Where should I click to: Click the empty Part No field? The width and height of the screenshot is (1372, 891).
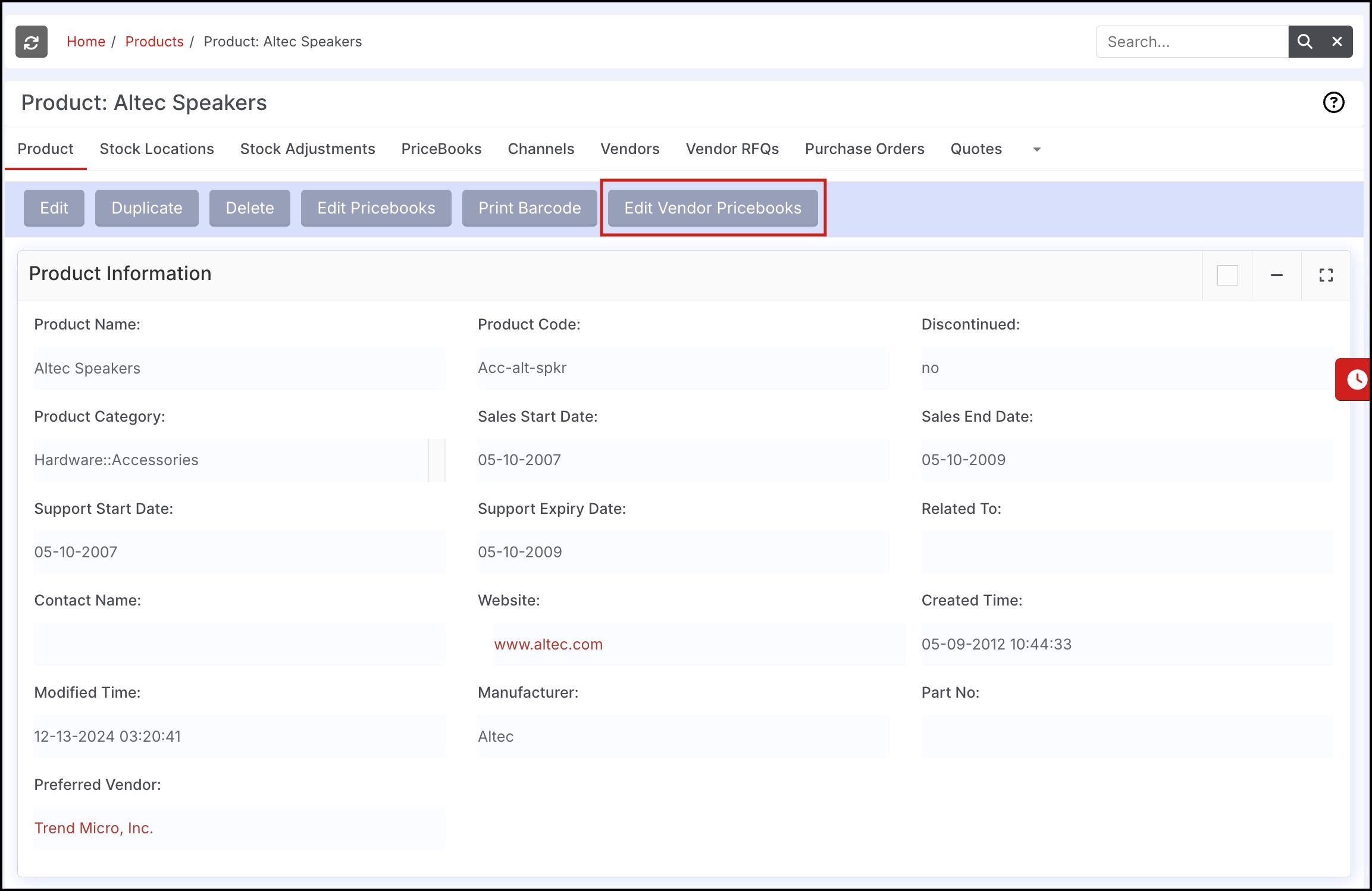[x=1127, y=736]
